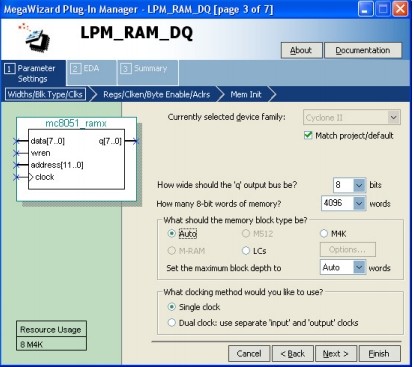The height and width of the screenshot is (367, 414).
Task: Go to Regs/Clken/Byte Enable/Aclrs step
Action: point(157,95)
